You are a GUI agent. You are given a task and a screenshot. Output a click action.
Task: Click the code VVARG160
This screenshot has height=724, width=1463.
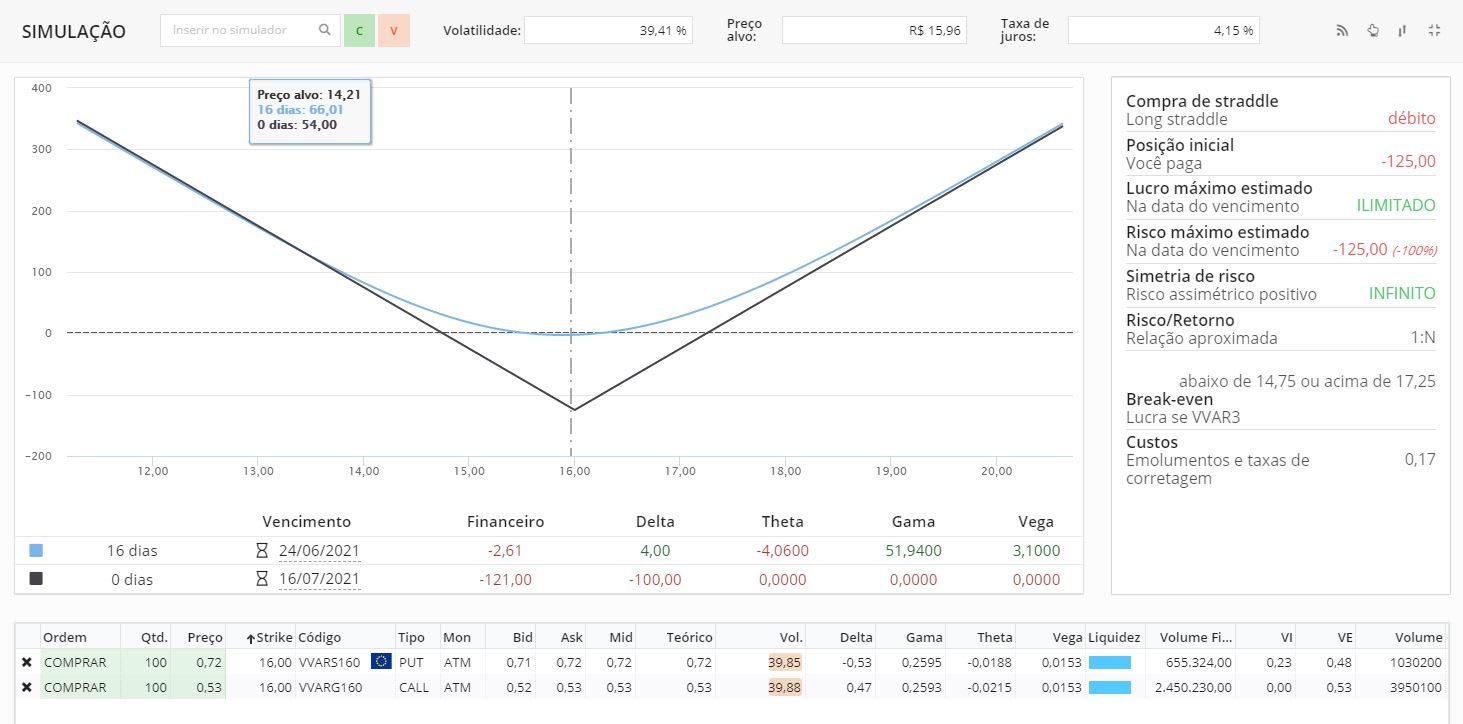click(329, 687)
